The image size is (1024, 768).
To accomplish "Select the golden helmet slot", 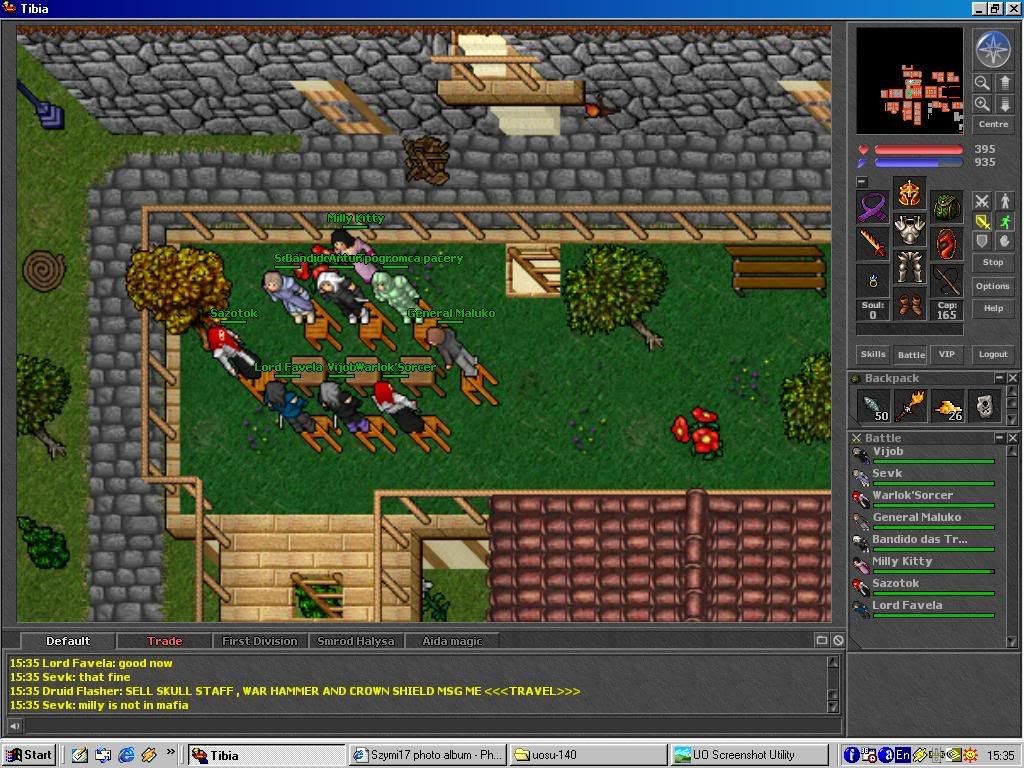I will pyautogui.click(x=909, y=193).
